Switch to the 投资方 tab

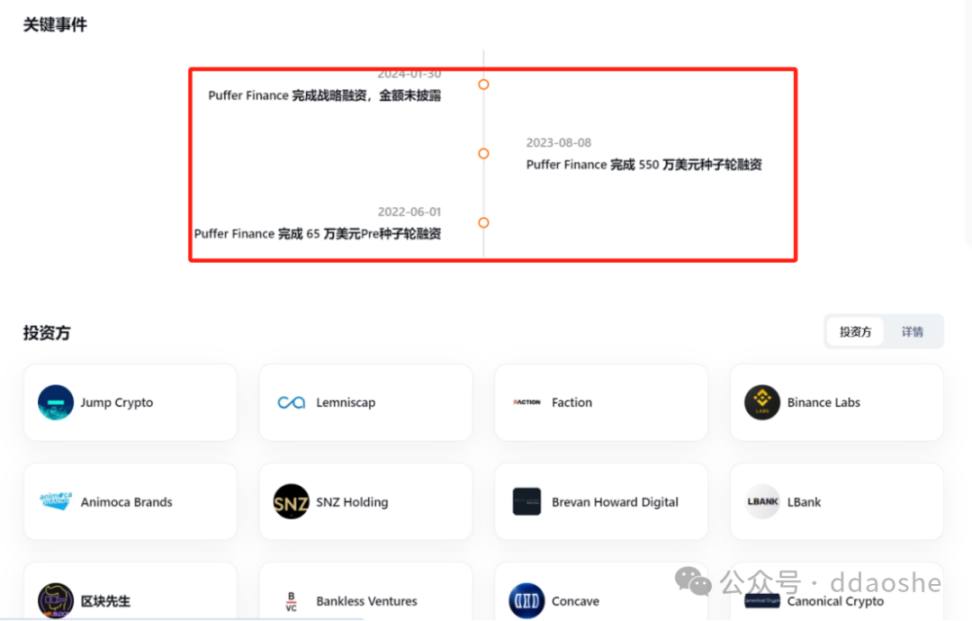point(855,332)
